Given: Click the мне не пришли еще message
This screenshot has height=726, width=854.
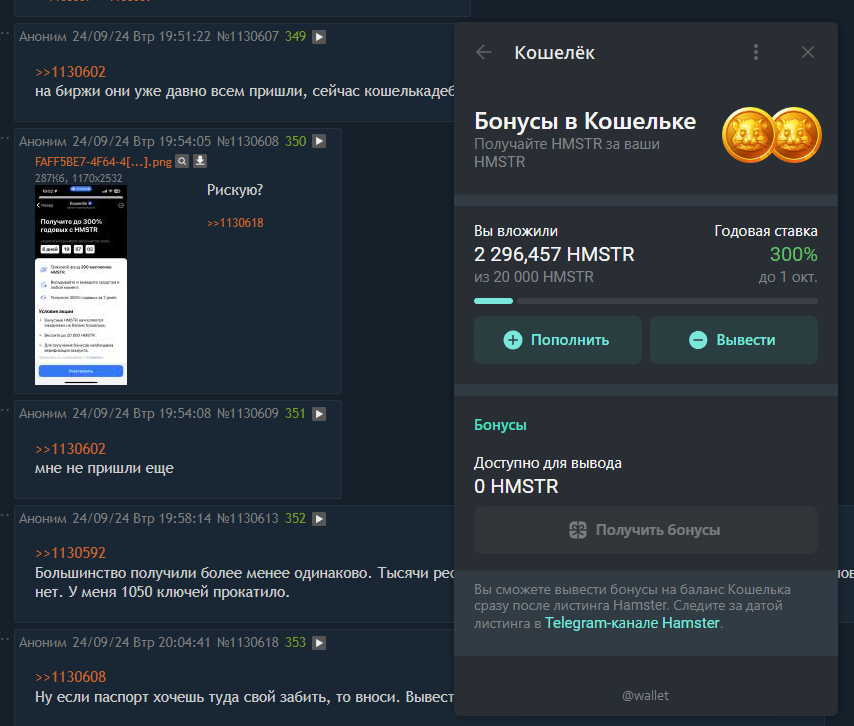Looking at the screenshot, I should [x=104, y=468].
